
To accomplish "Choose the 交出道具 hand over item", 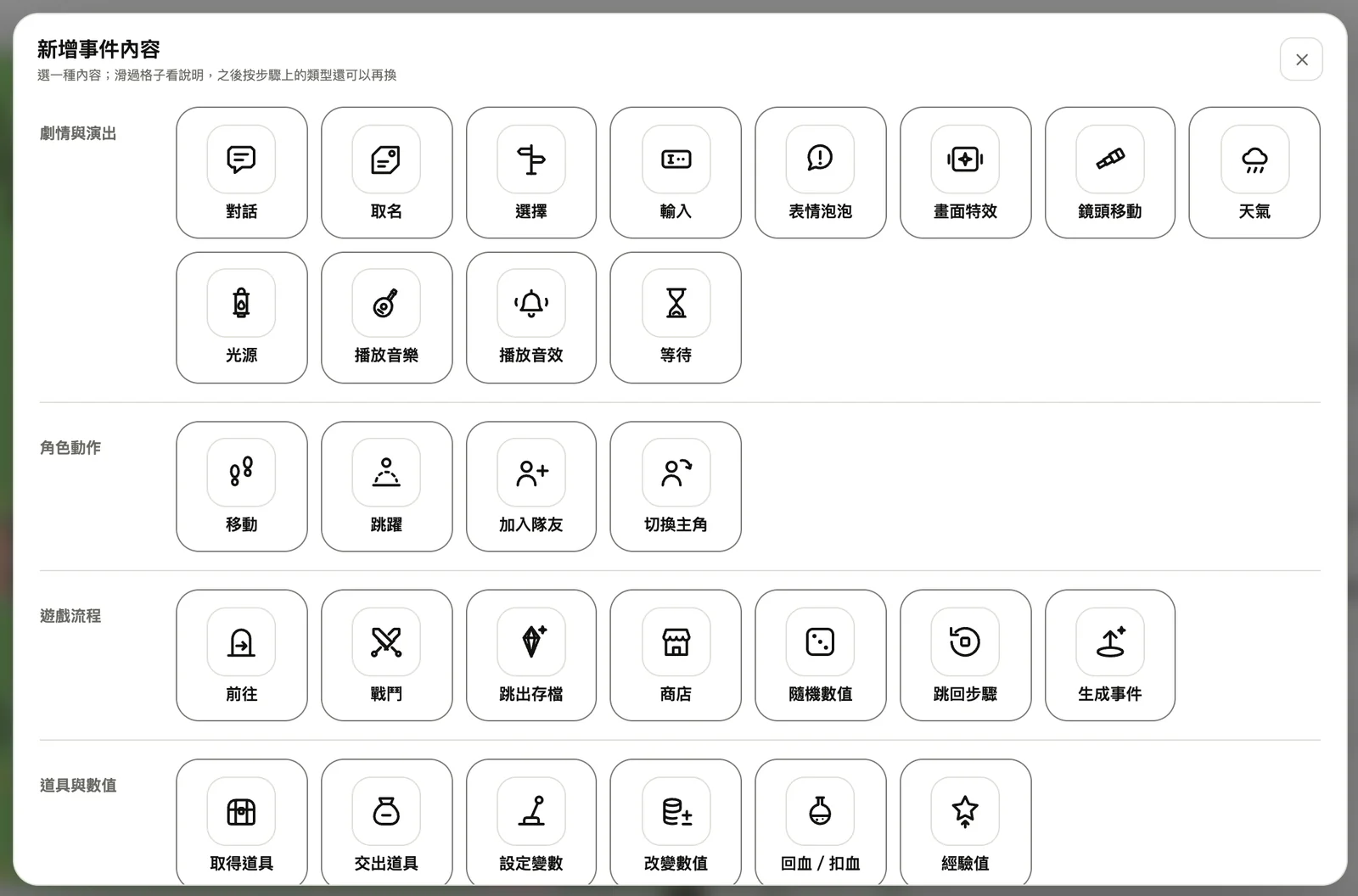I will coord(386,823).
